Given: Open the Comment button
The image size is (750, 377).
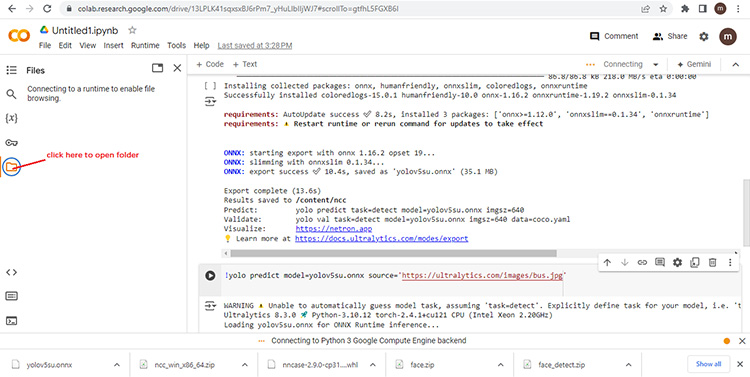Looking at the screenshot, I should pos(614,36).
